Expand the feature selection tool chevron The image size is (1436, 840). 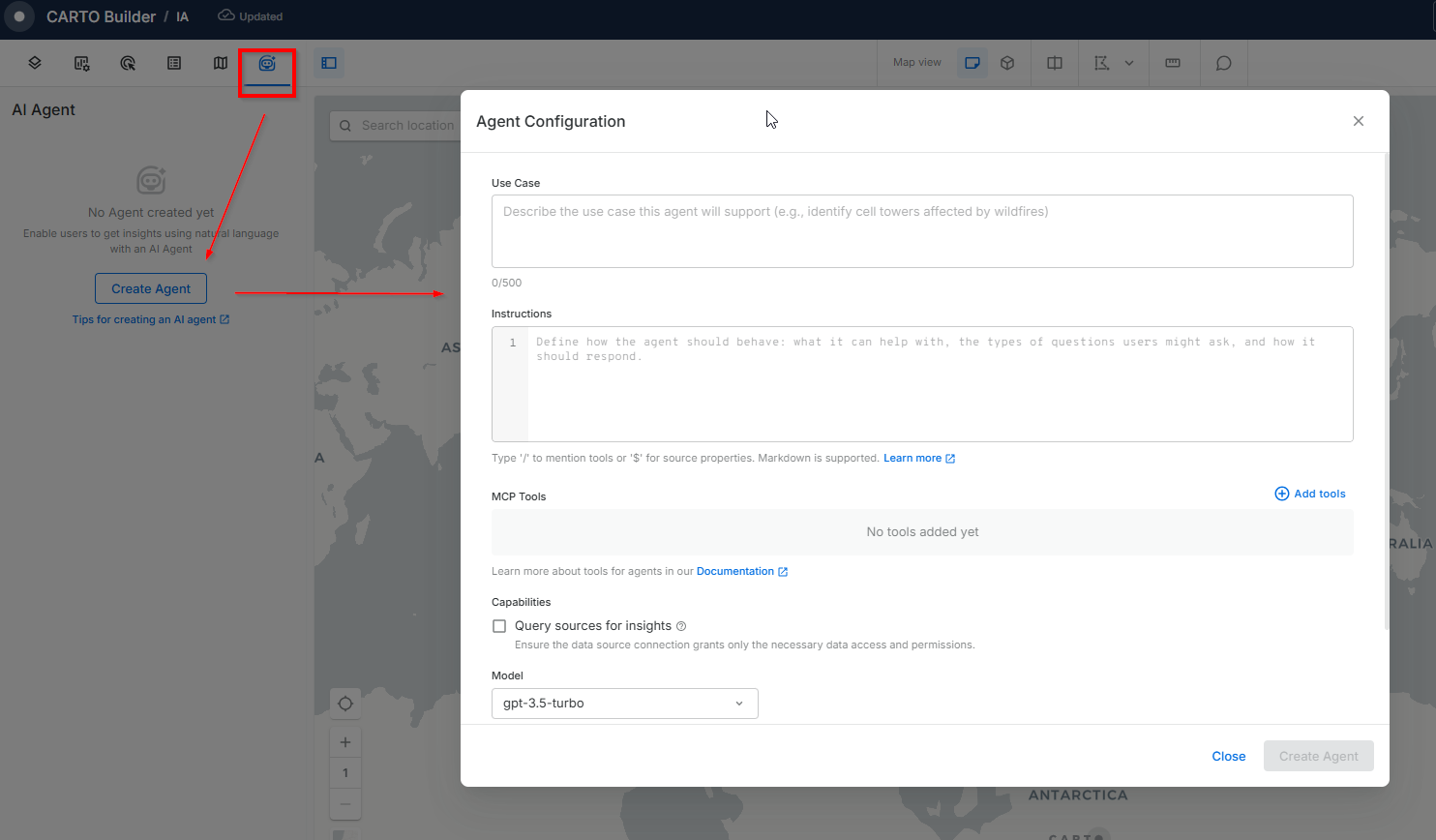pyautogui.click(x=1129, y=63)
